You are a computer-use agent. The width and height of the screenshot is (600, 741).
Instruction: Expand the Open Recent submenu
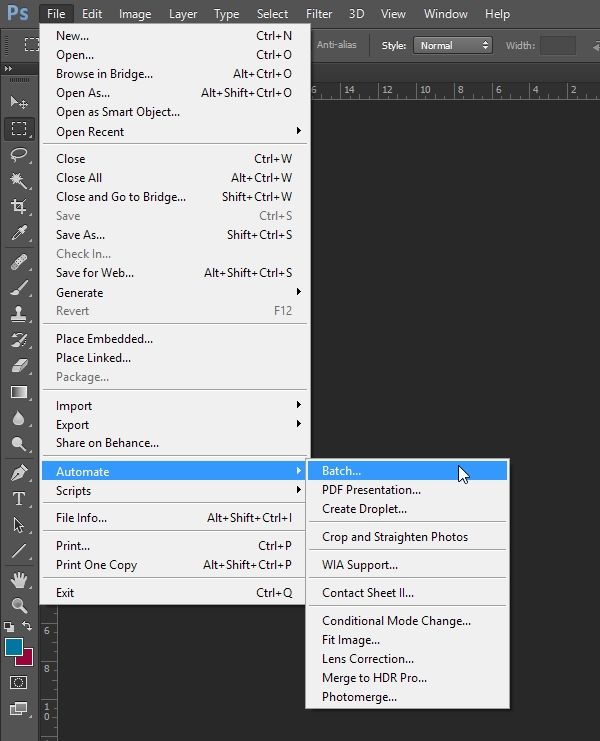(174, 131)
